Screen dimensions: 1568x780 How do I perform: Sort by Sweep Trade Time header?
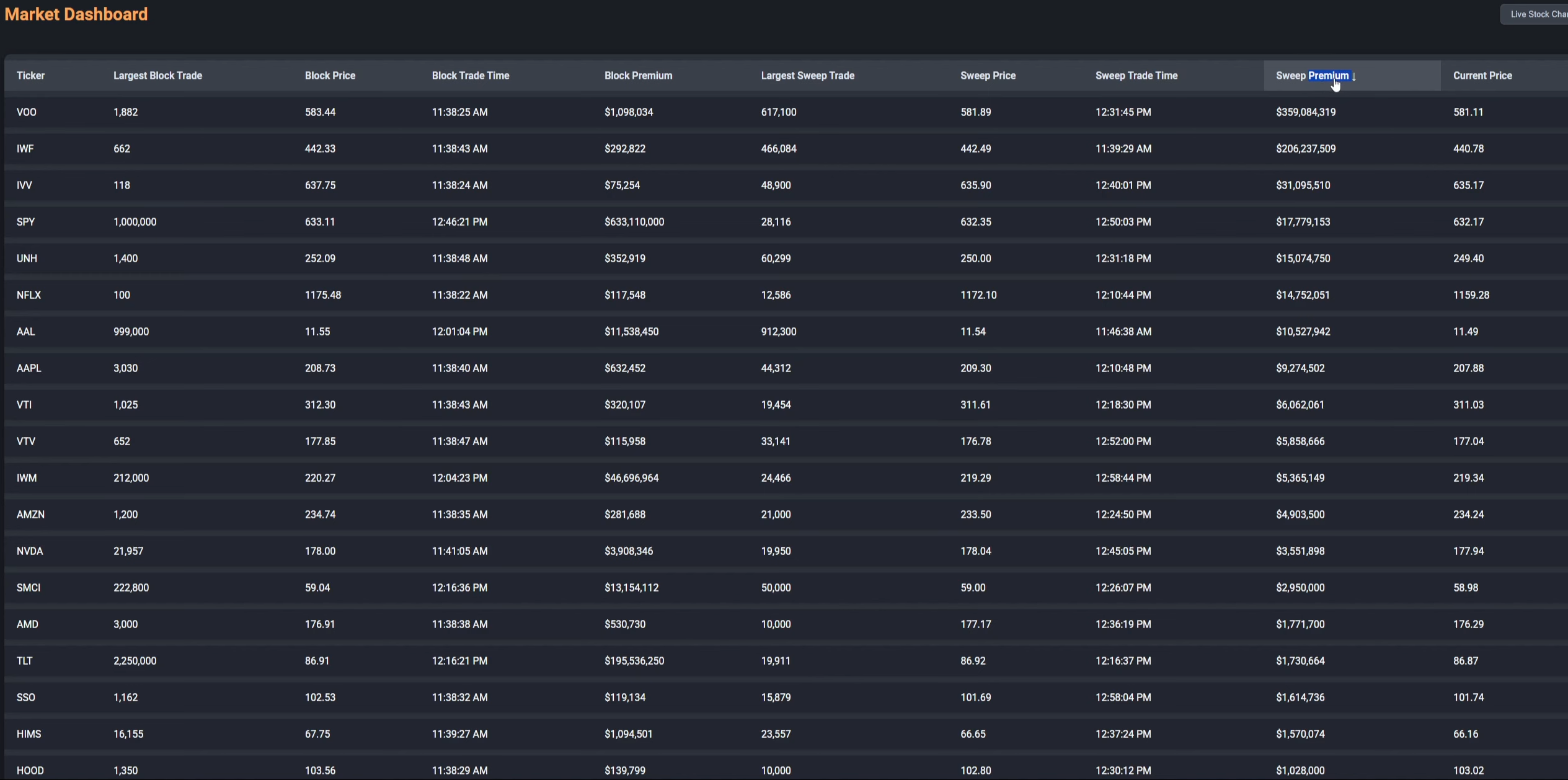click(x=1136, y=76)
